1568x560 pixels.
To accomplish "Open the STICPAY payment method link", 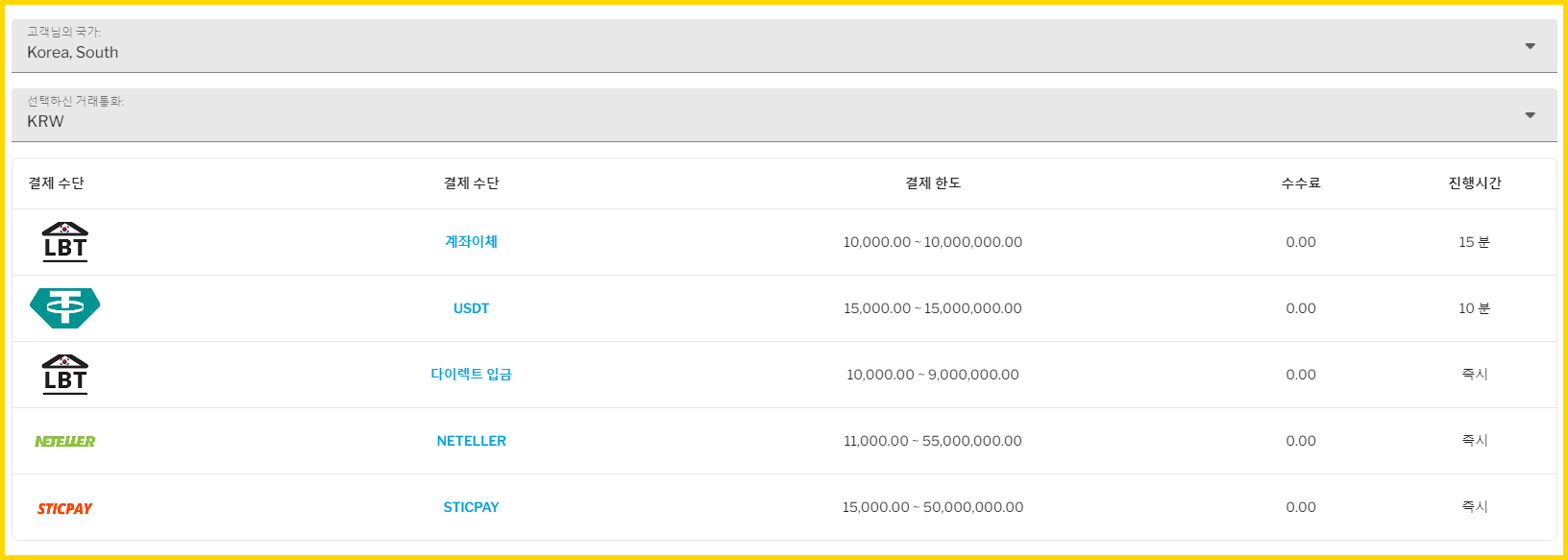I will (471, 507).
